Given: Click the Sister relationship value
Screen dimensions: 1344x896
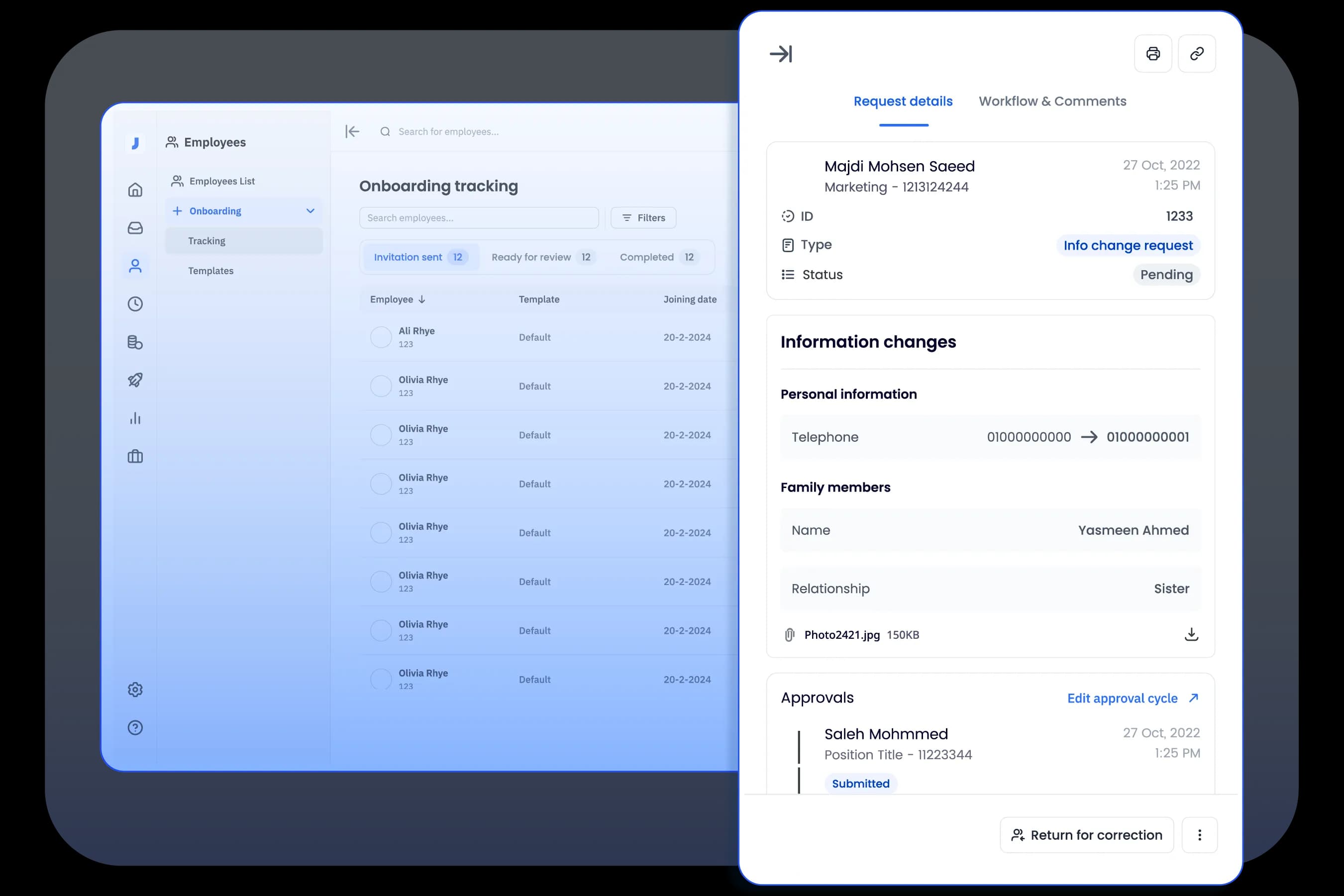Looking at the screenshot, I should point(1171,589).
